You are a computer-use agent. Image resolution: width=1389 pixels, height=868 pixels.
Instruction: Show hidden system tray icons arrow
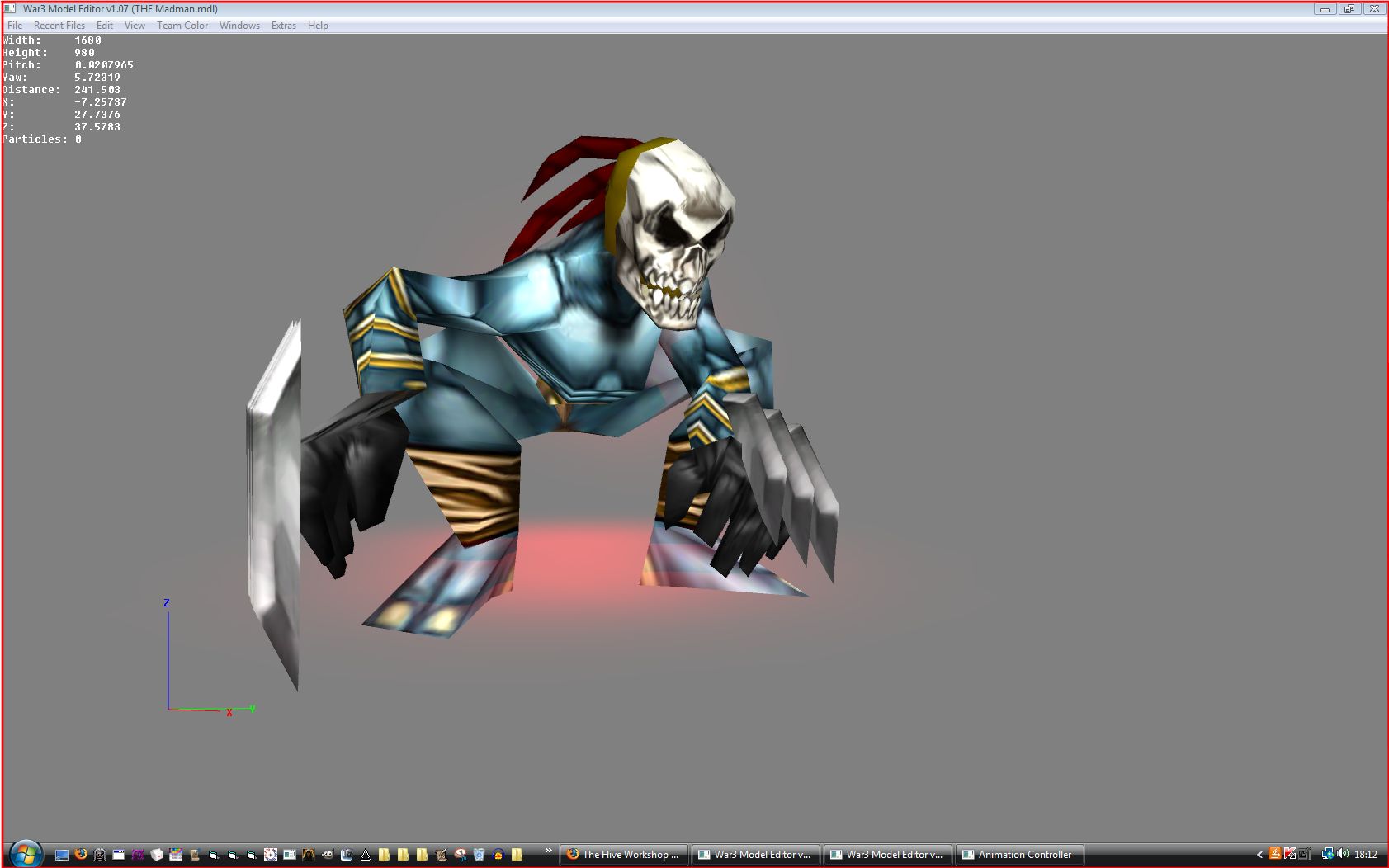point(1259,855)
